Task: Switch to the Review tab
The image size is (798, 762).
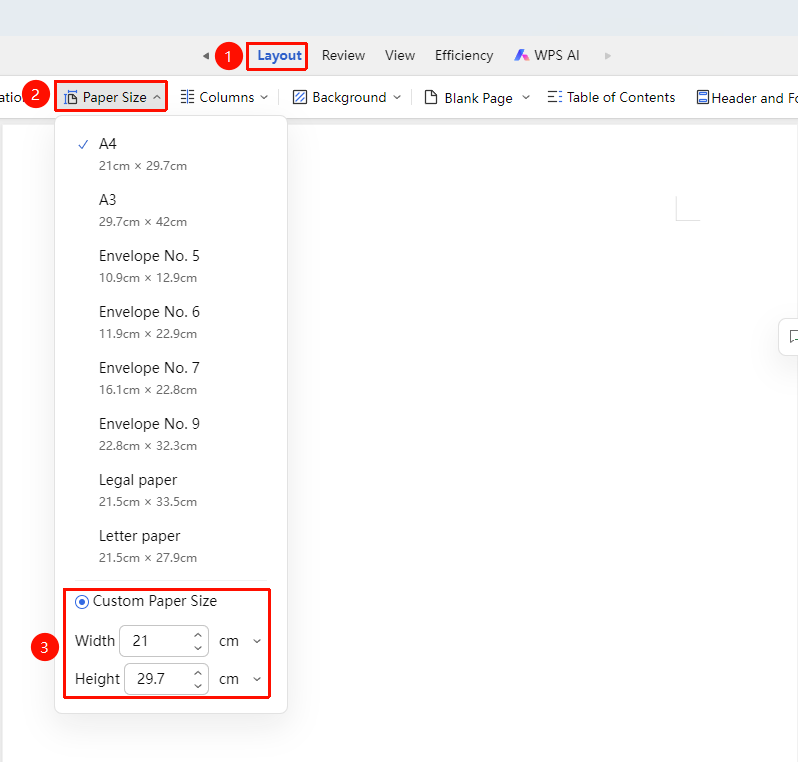Action: point(343,55)
